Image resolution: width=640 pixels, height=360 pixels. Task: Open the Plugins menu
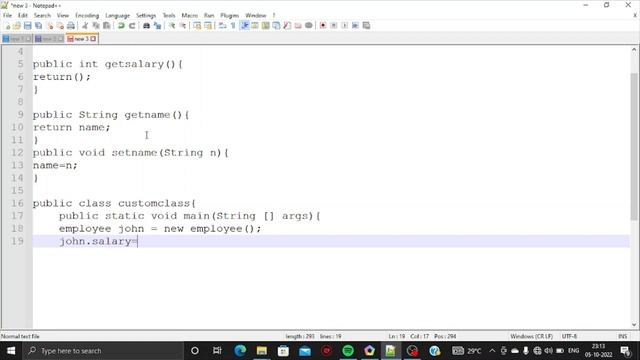pyautogui.click(x=229, y=16)
